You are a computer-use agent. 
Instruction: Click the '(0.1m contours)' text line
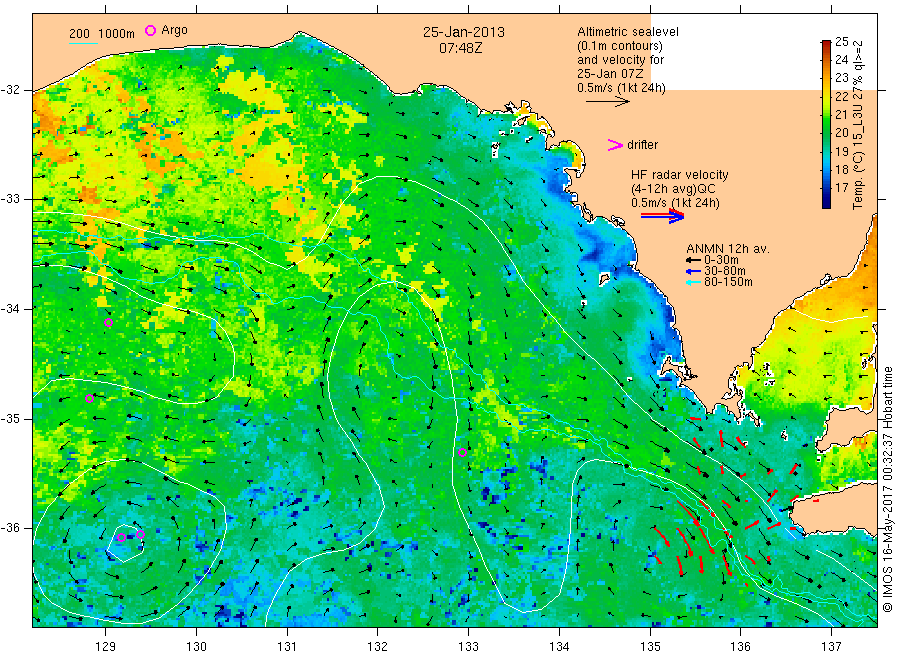click(619, 46)
